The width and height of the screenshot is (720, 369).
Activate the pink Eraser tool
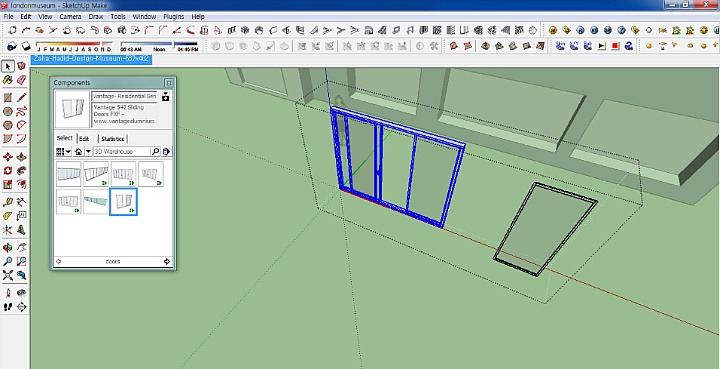tap(21, 80)
